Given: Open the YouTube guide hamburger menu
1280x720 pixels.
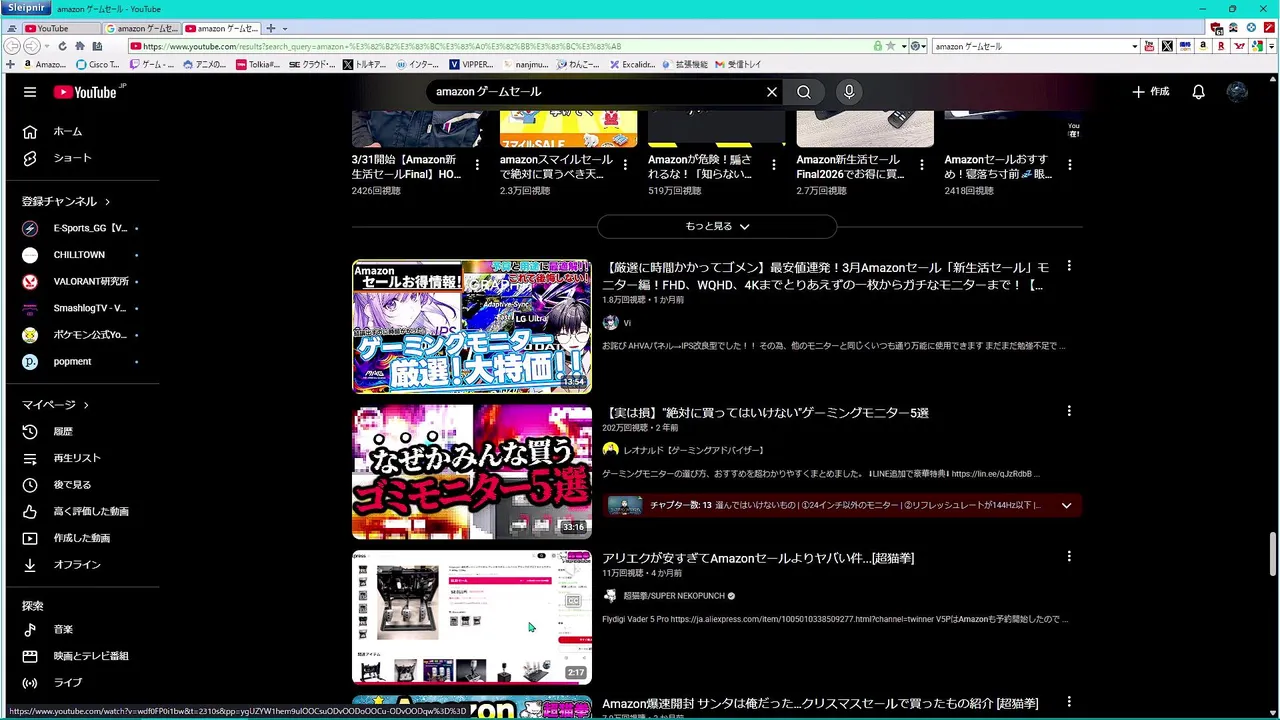Looking at the screenshot, I should tap(30, 92).
